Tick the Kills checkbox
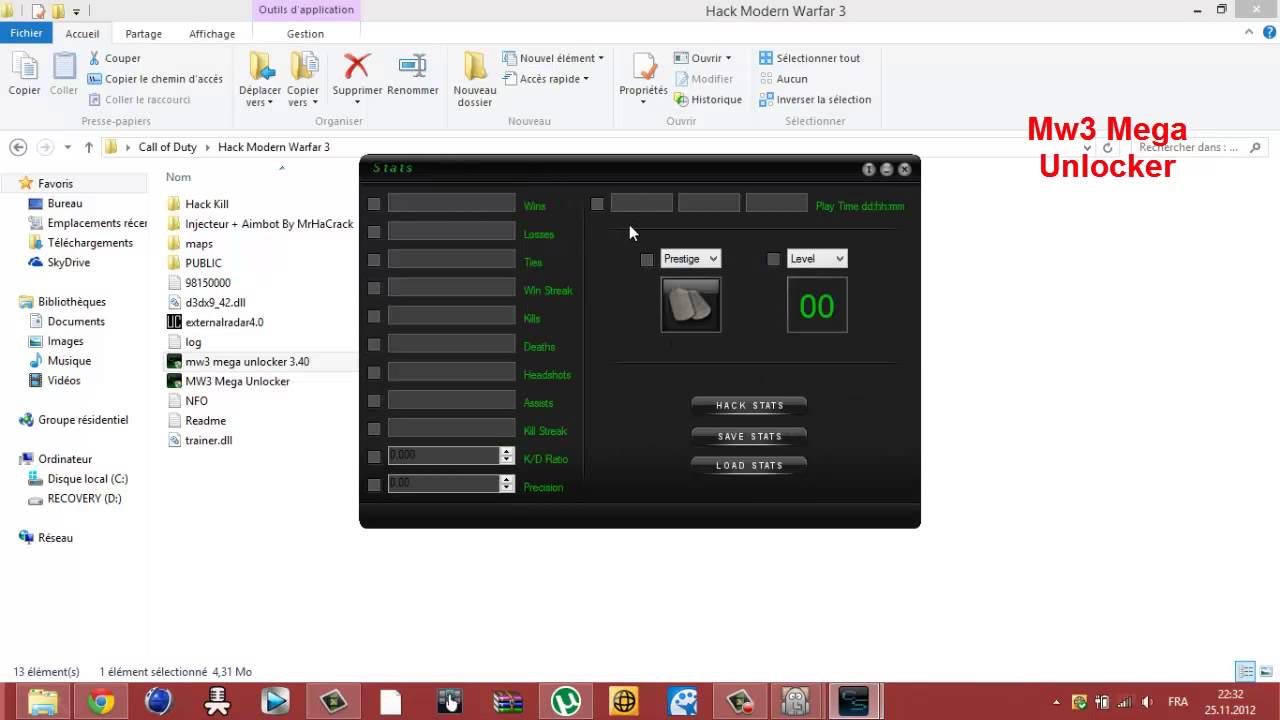This screenshot has height=720, width=1280. tap(374, 316)
